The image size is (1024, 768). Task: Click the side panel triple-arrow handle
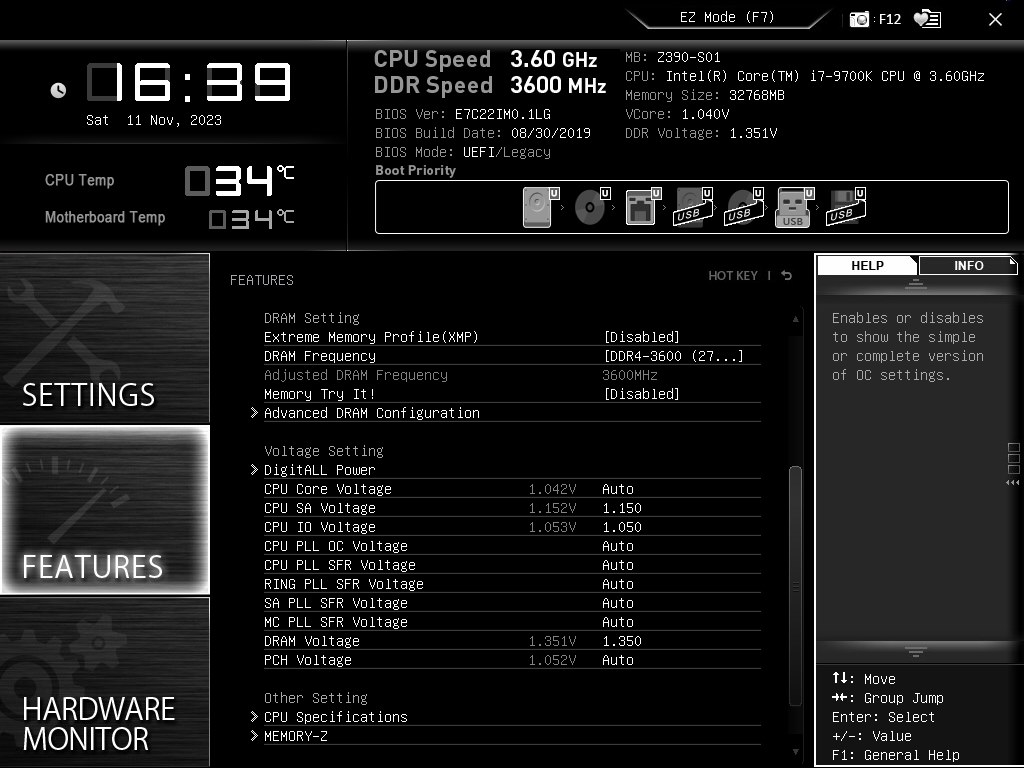(x=1013, y=483)
